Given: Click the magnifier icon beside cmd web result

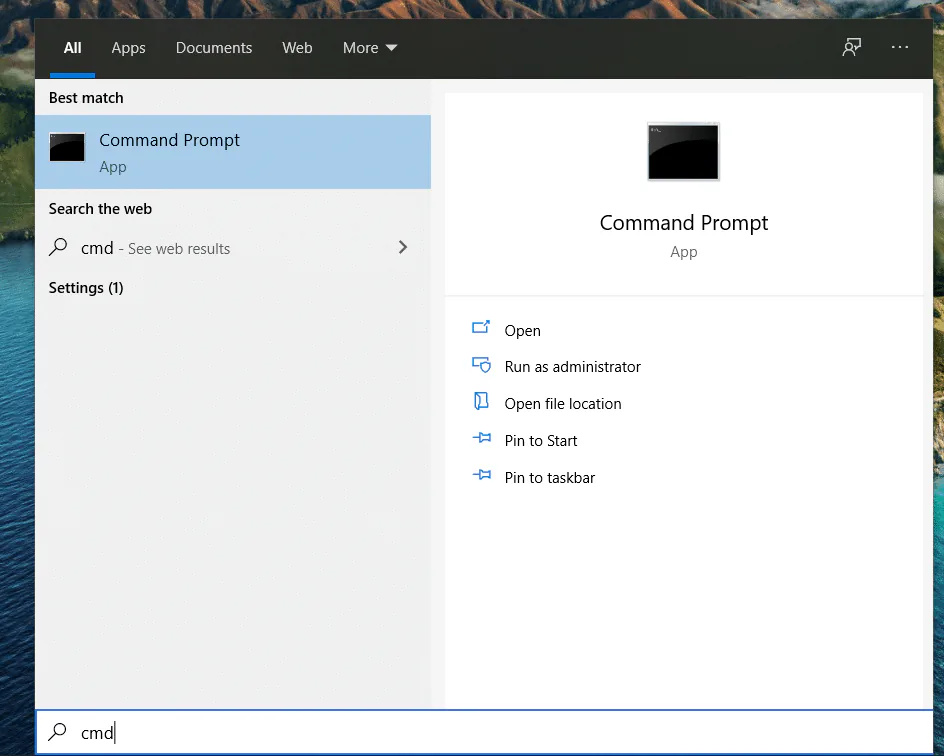Looking at the screenshot, I should coord(58,247).
